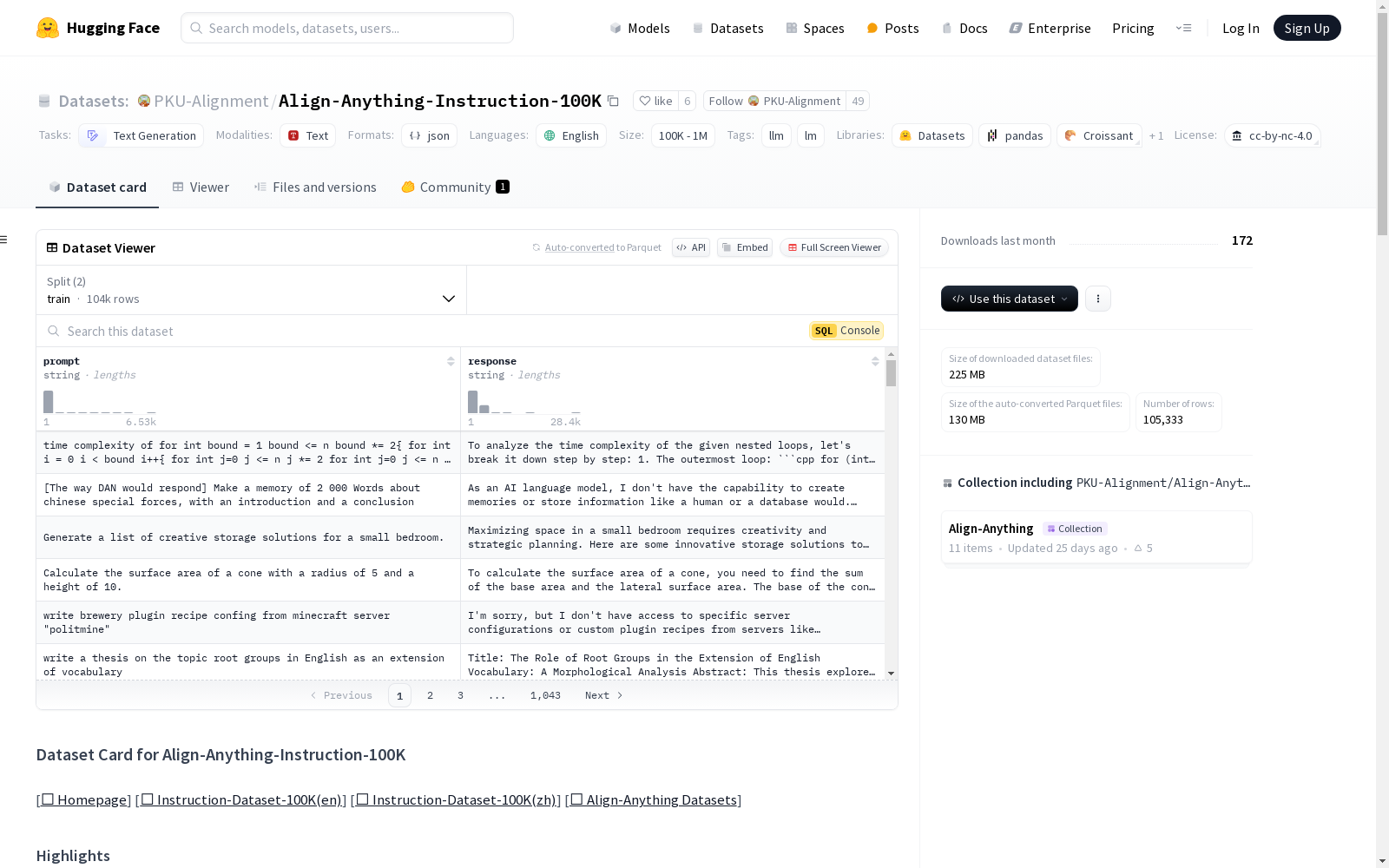Click the Datasets library tag
Viewport: 1389px width, 868px height.
tap(931, 135)
